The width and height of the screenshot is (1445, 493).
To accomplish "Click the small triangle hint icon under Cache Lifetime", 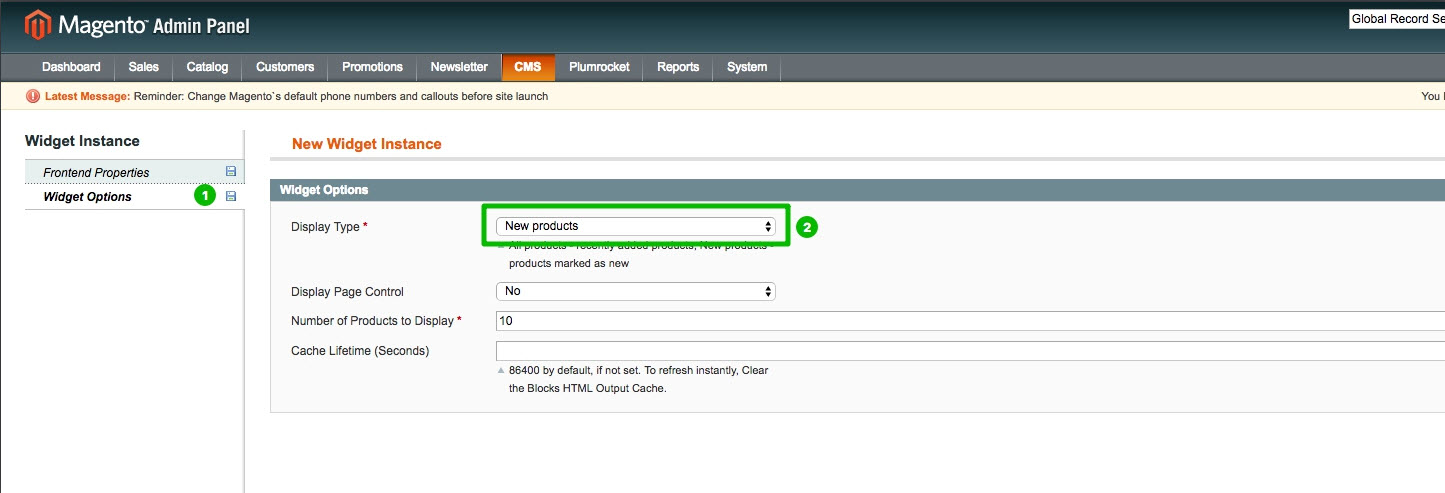I will click(501, 370).
